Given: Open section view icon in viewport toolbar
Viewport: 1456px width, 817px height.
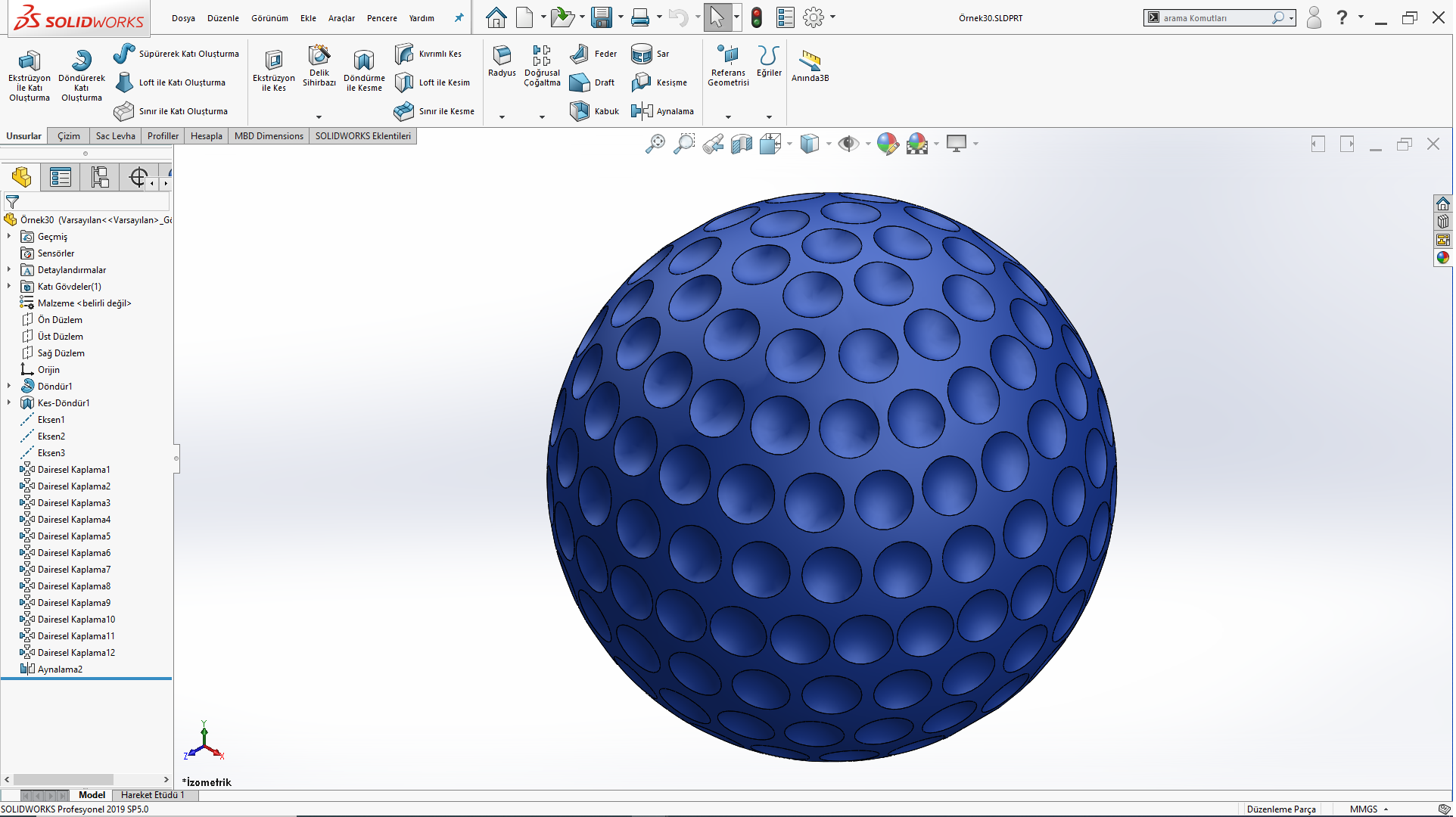Looking at the screenshot, I should coord(742,144).
